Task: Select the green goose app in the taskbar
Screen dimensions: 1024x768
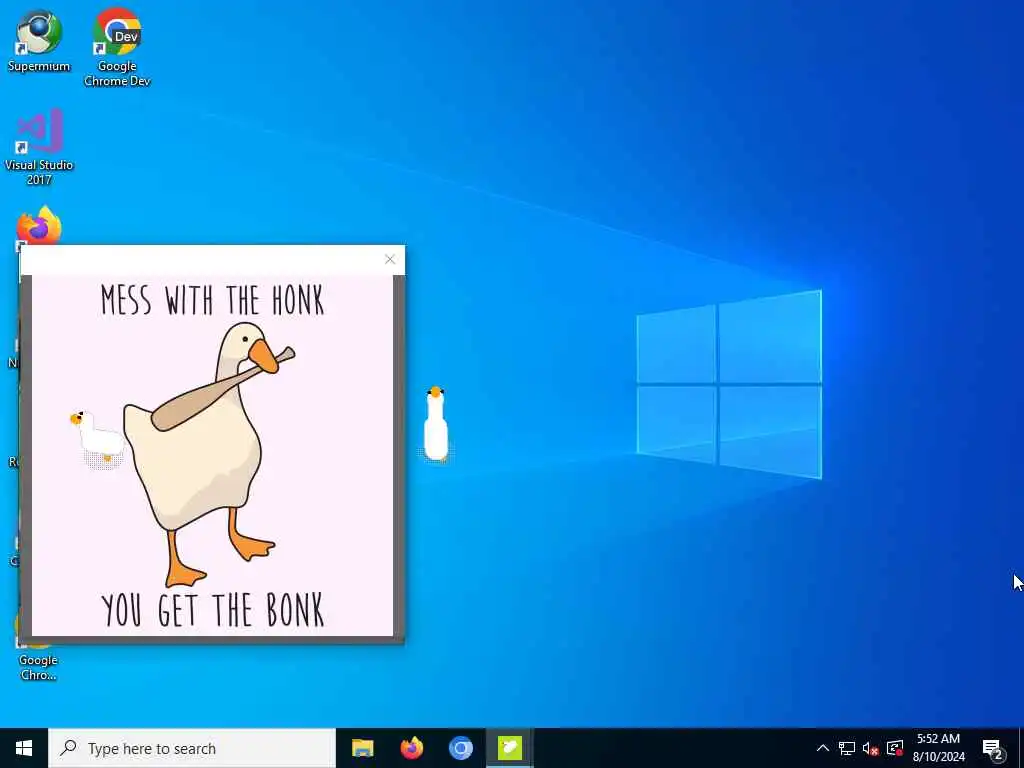Action: click(509, 748)
